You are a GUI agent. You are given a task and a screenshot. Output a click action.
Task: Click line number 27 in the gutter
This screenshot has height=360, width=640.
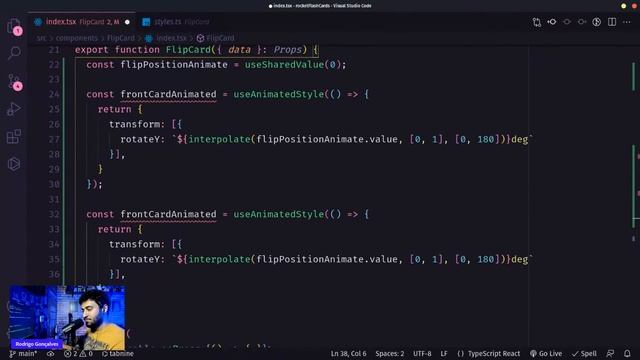point(54,140)
